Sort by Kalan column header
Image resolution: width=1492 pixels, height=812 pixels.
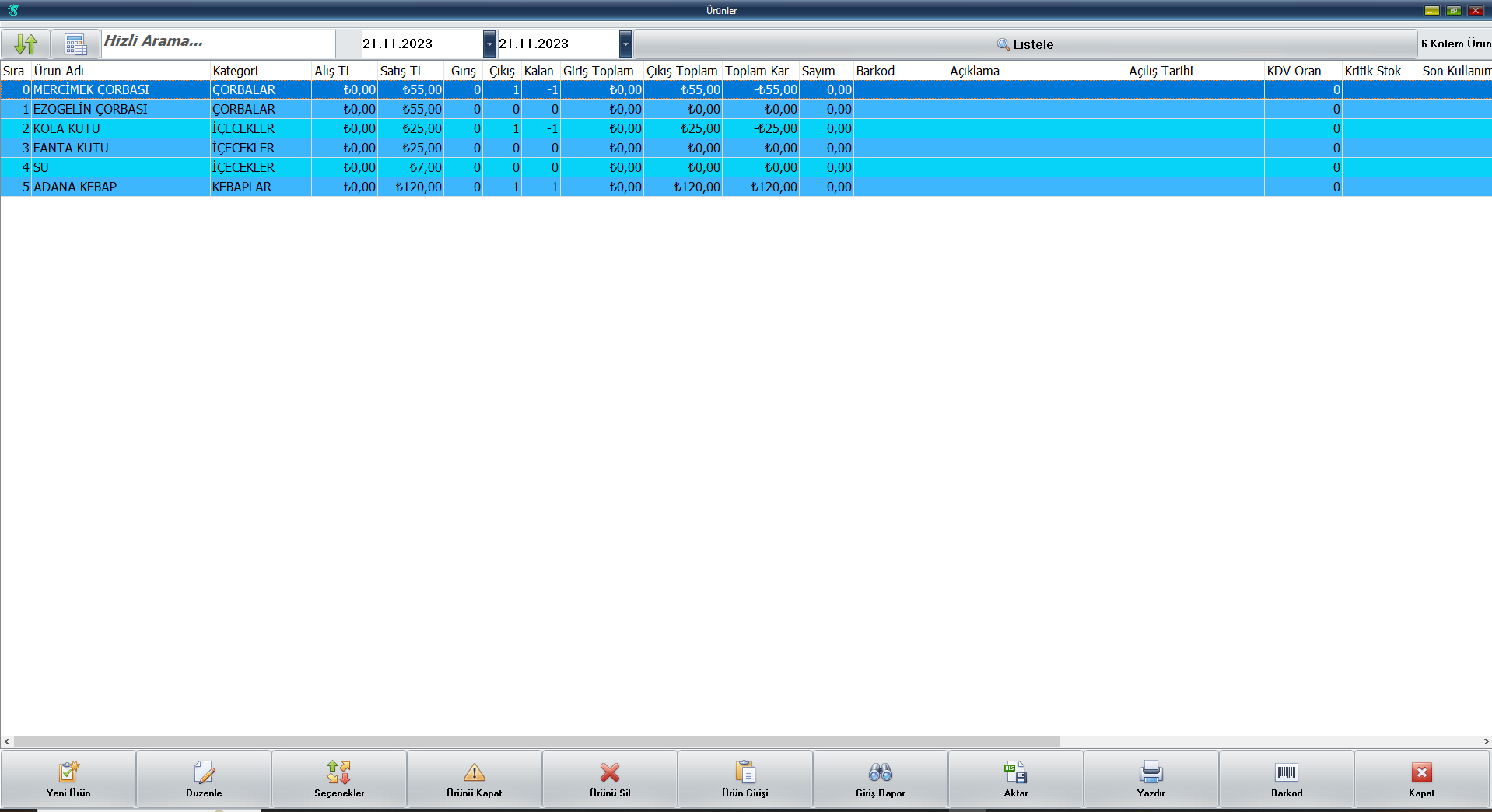click(x=541, y=71)
